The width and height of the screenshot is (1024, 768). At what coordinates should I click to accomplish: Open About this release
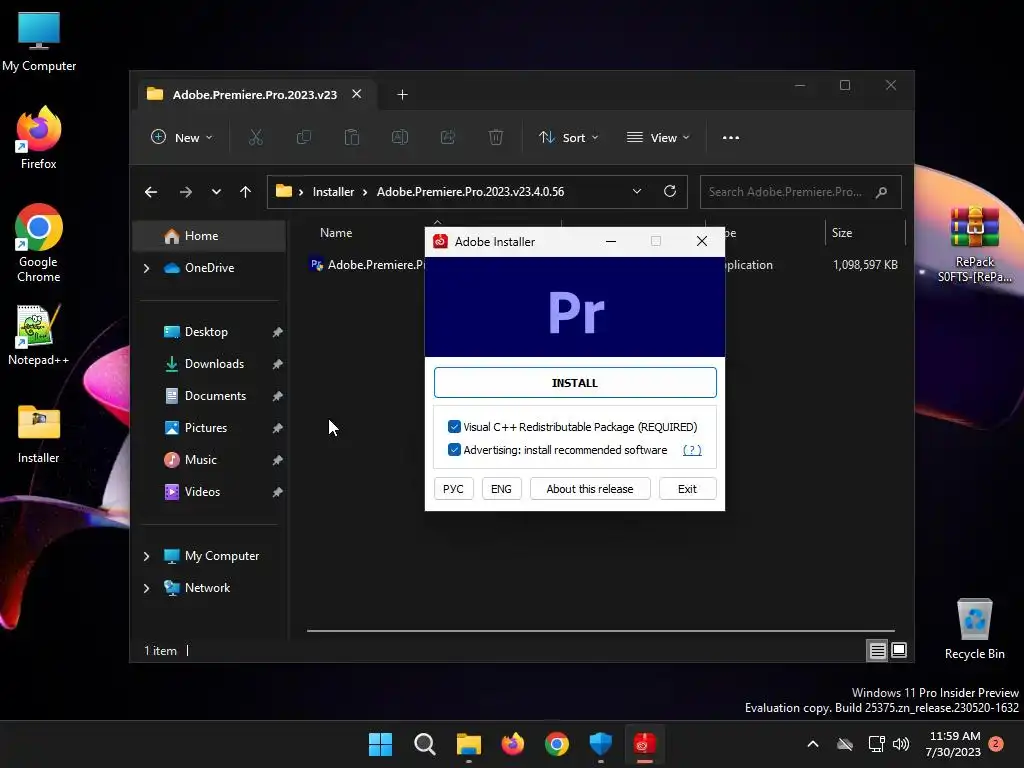coord(590,488)
